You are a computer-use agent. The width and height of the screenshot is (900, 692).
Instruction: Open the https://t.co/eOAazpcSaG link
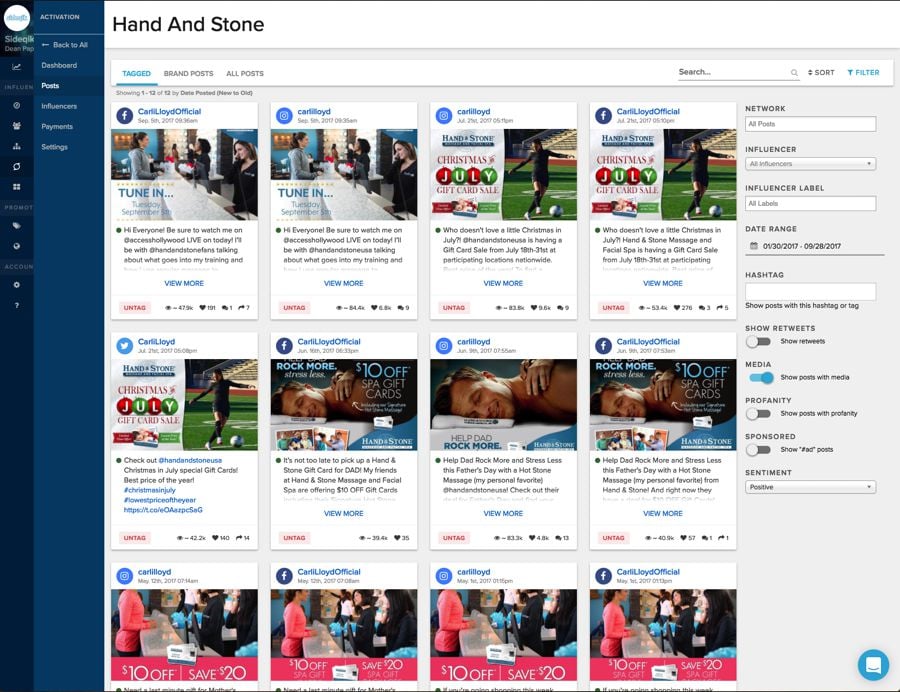point(163,510)
